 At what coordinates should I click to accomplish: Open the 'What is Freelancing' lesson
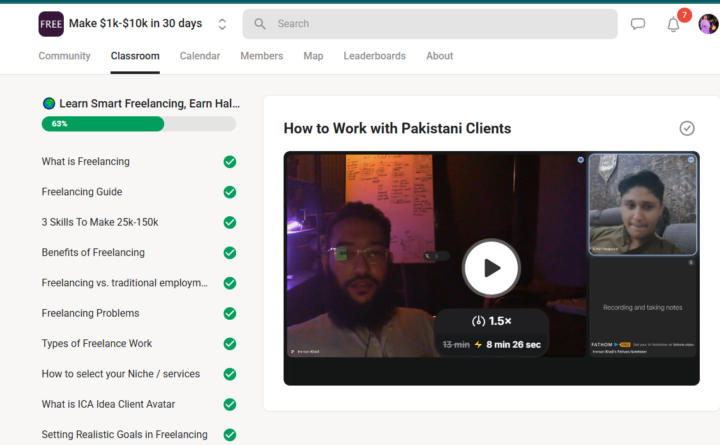pos(85,162)
